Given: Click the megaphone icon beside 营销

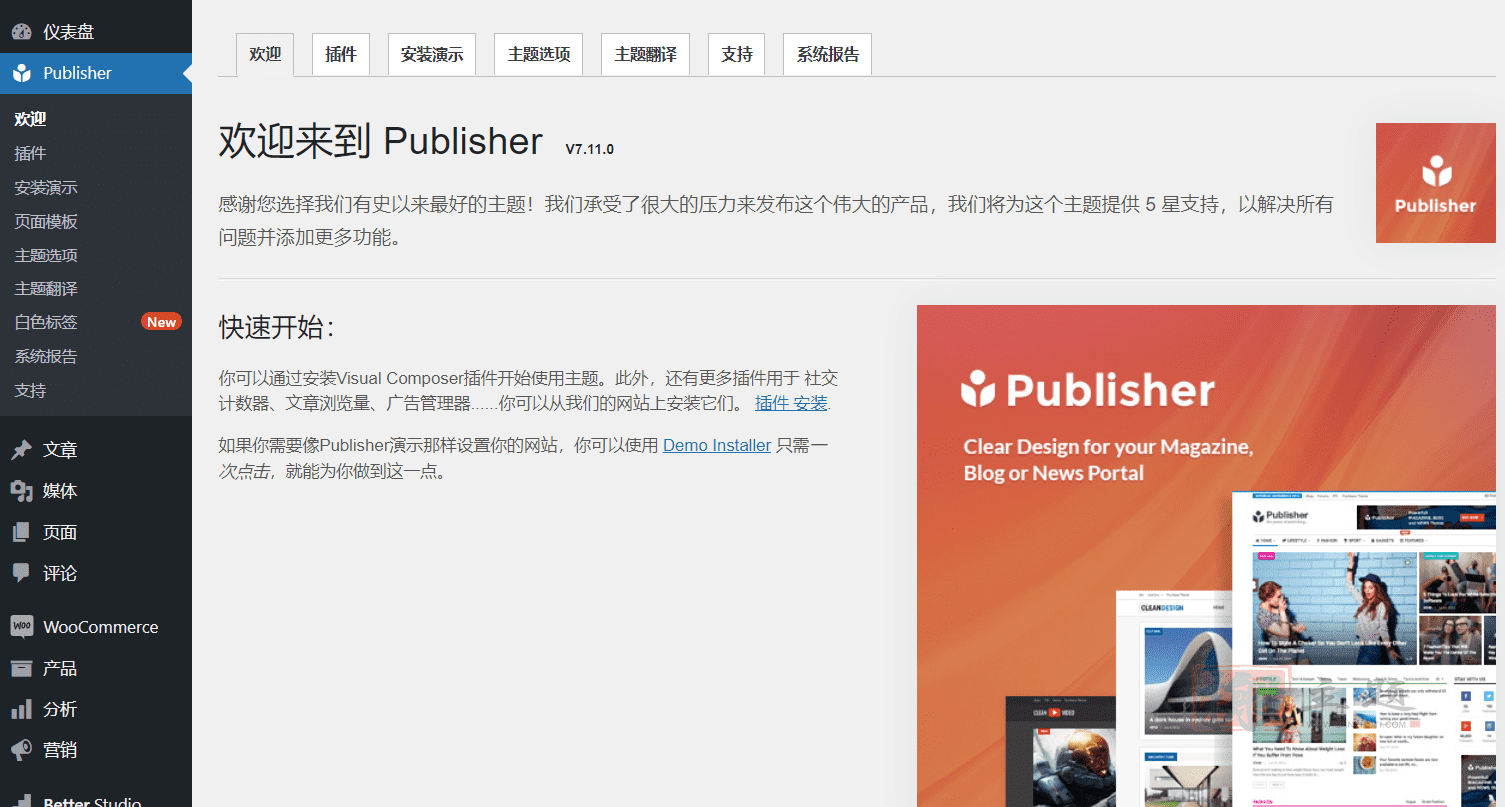Looking at the screenshot, I should click(x=21, y=750).
